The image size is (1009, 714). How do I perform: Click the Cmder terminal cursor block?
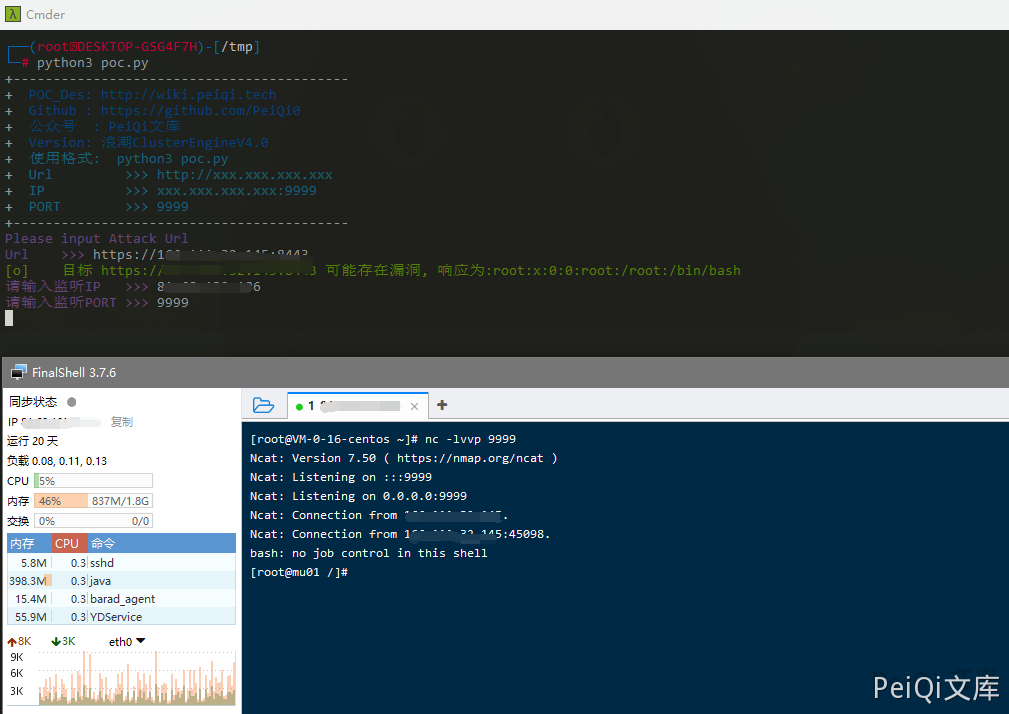9,318
